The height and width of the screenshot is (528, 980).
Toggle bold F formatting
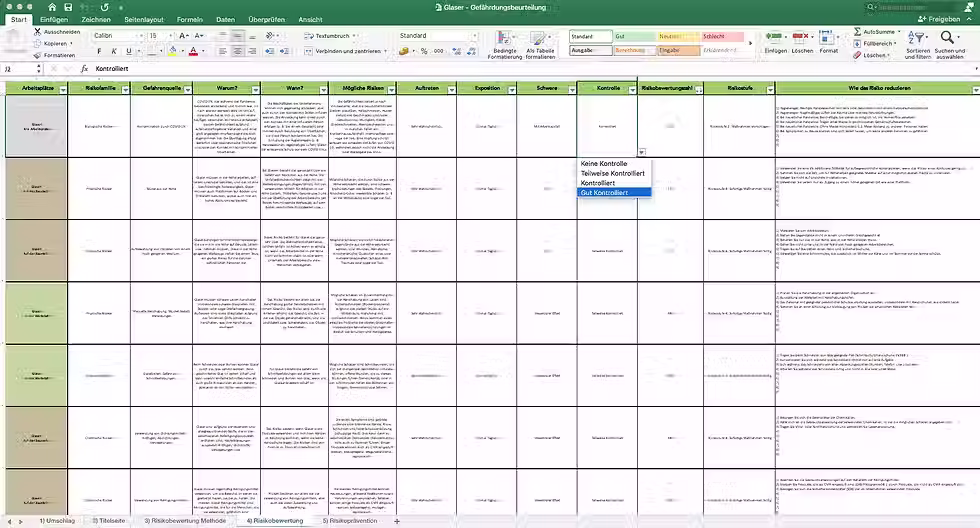[99, 51]
